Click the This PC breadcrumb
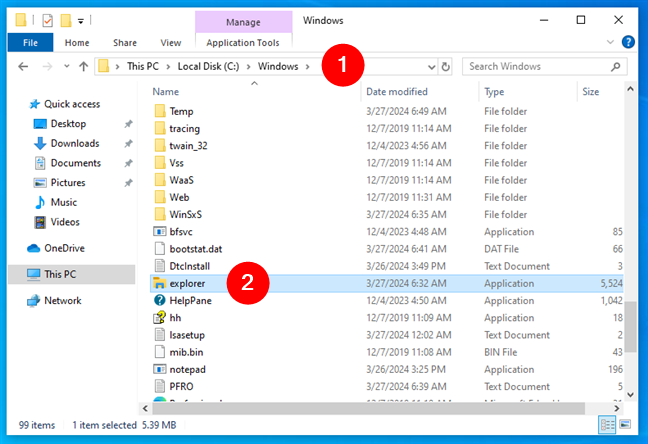The image size is (648, 444). click(143, 66)
